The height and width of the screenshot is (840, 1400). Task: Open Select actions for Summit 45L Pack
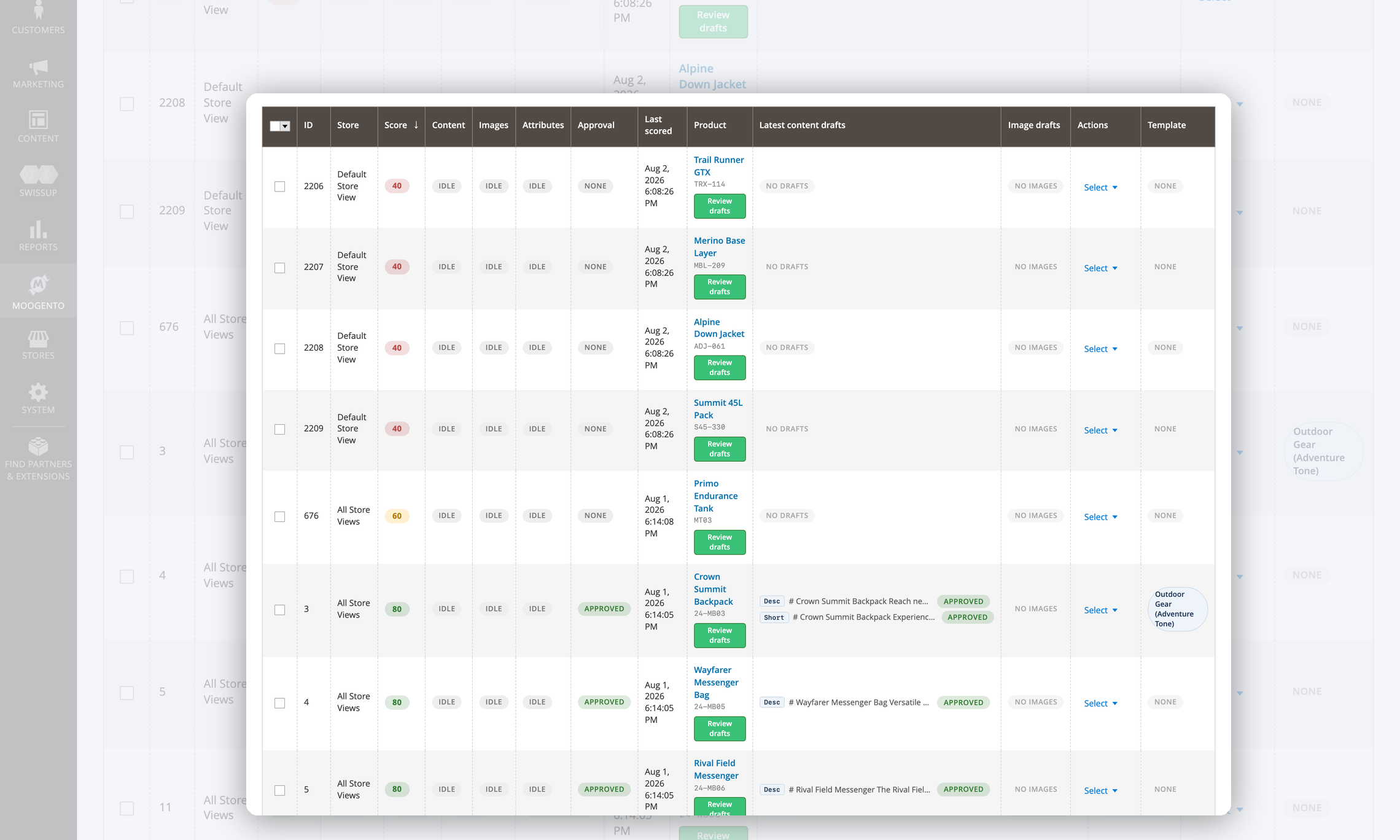pos(1100,430)
